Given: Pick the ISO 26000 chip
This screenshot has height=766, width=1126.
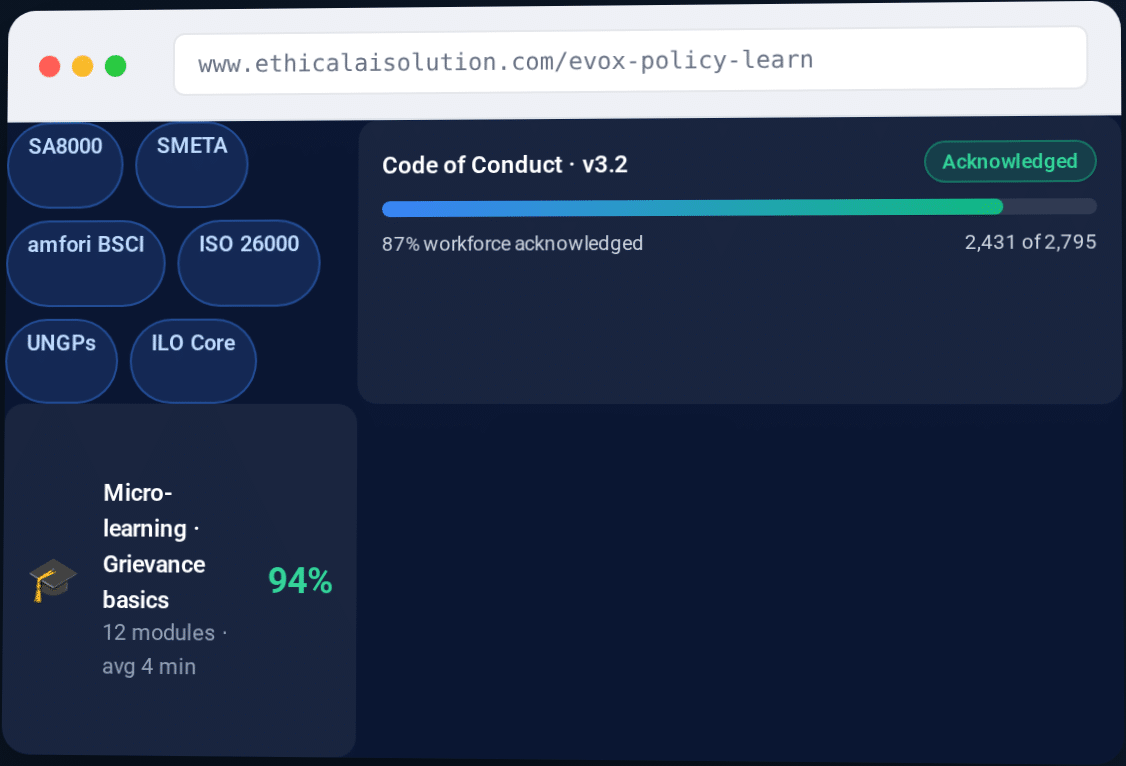Looking at the screenshot, I should pyautogui.click(x=248, y=263).
